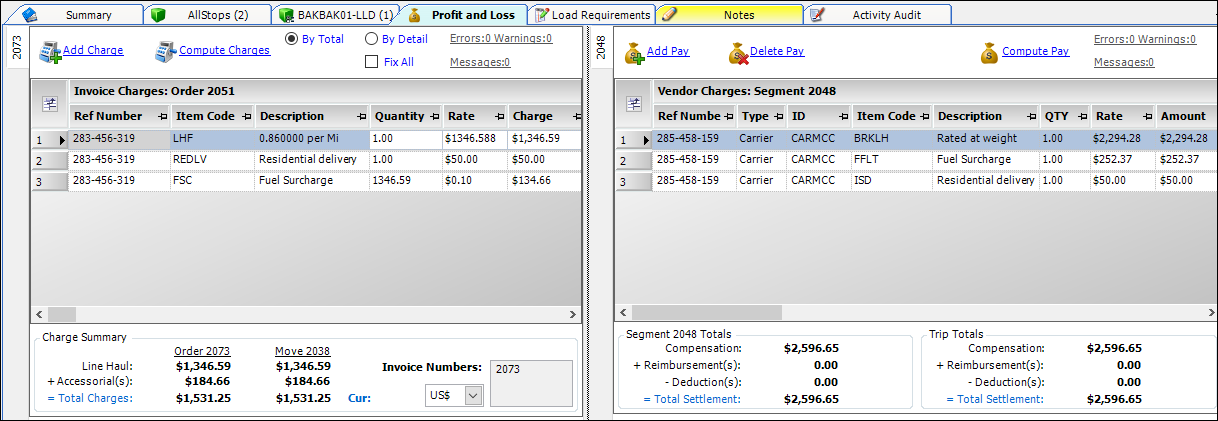Switch to the Load Requirements tab
The height and width of the screenshot is (421, 1218).
point(592,15)
